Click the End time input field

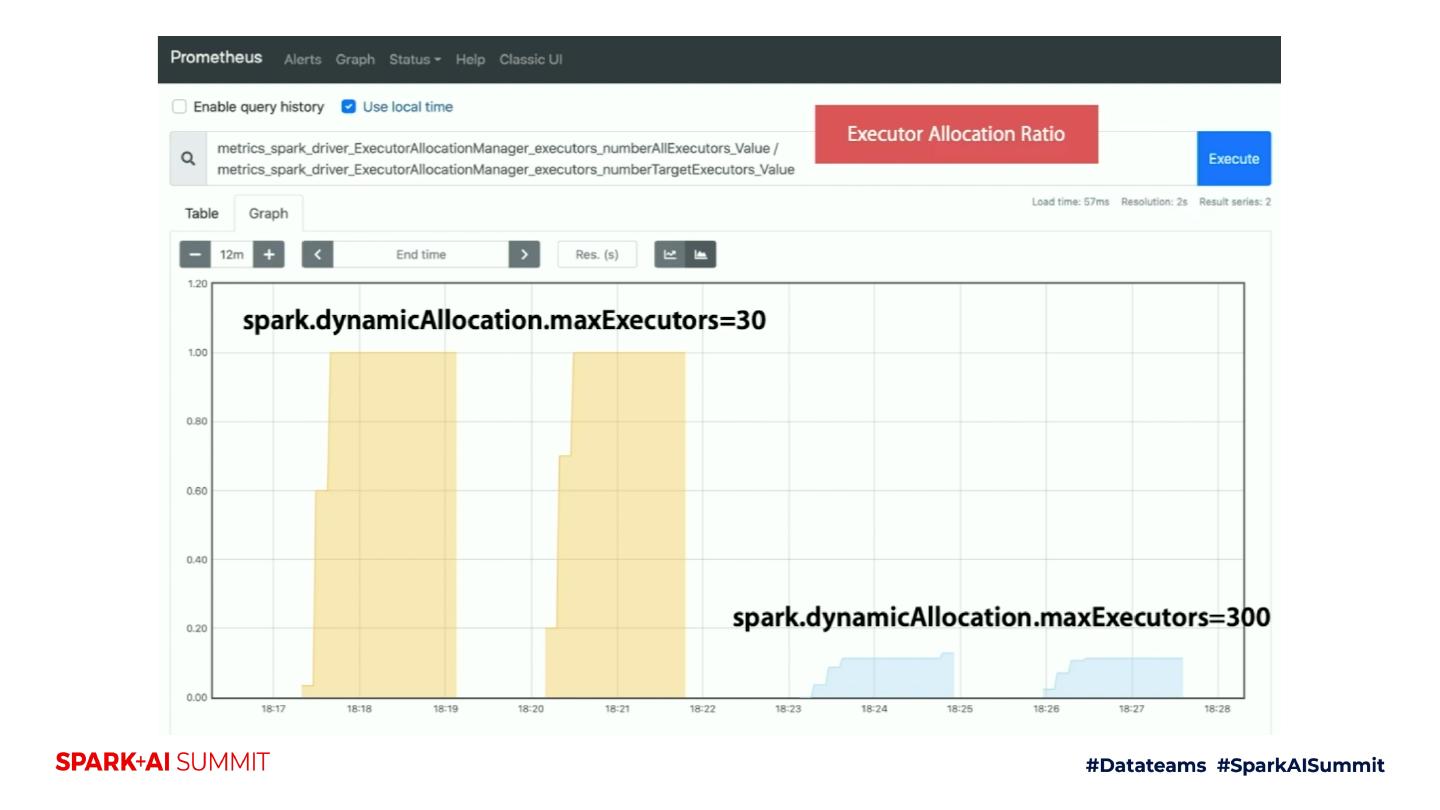coord(421,255)
